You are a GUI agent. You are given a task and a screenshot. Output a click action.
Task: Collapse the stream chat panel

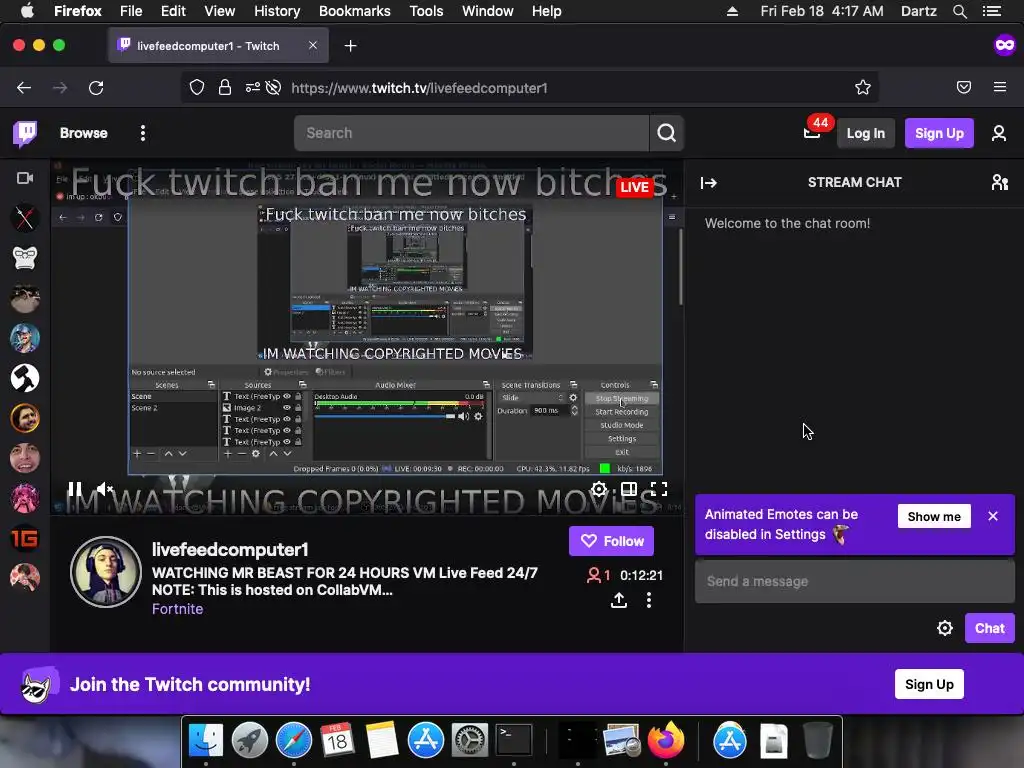point(709,183)
